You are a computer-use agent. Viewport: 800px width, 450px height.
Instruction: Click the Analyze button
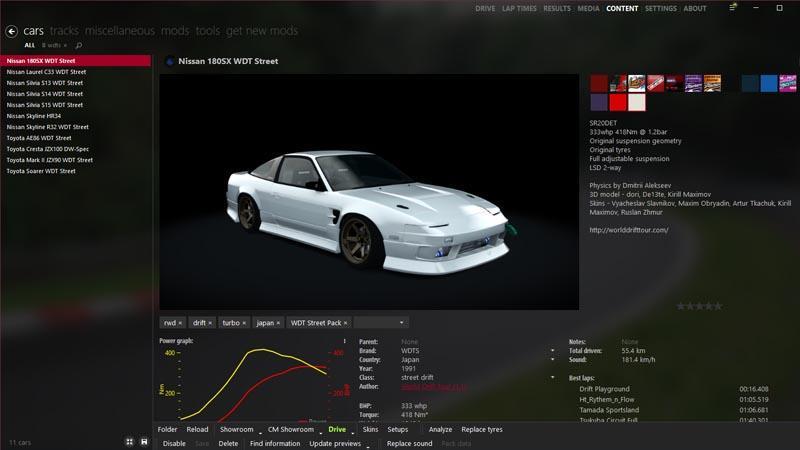pyautogui.click(x=440, y=430)
